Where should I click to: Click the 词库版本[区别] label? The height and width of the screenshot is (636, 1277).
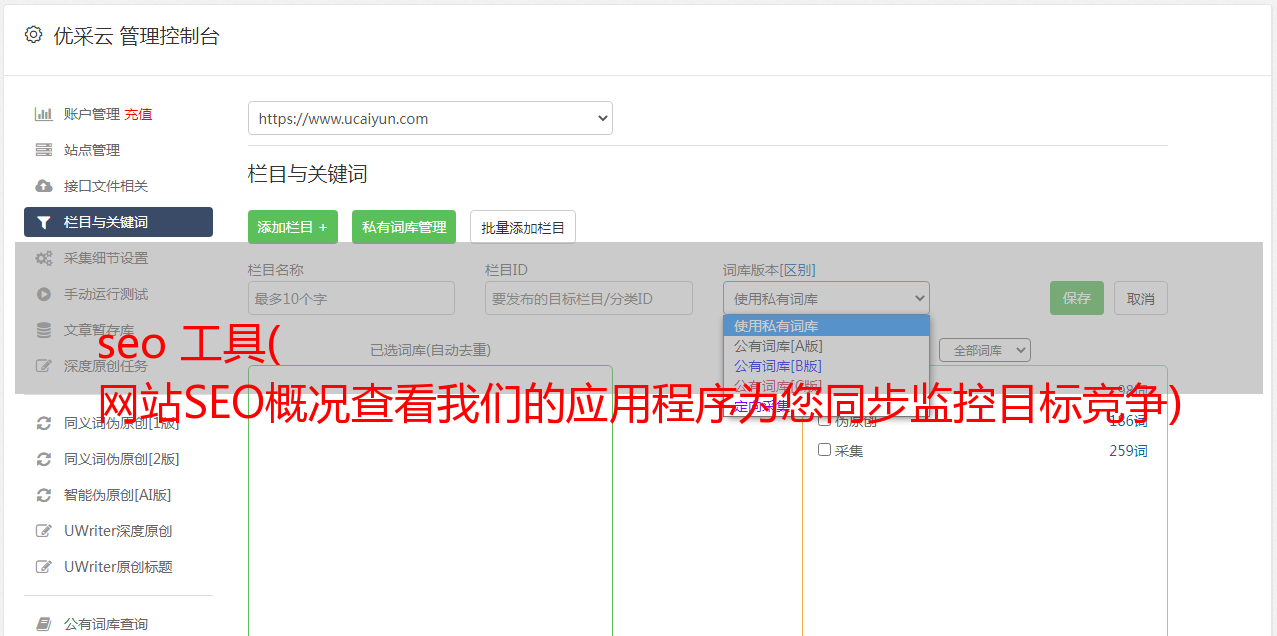coord(769,270)
